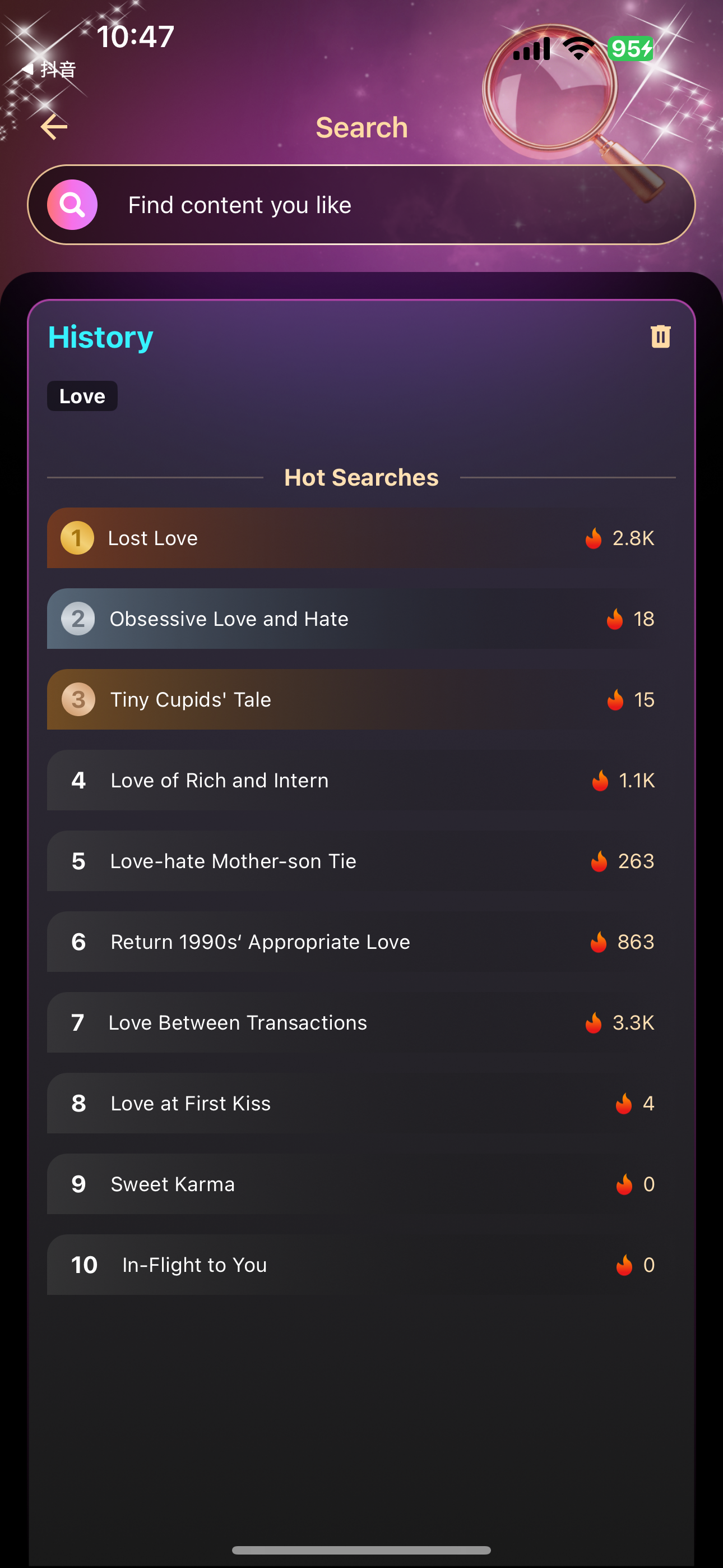Select the Love history tag
The width and height of the screenshot is (723, 1568).
click(x=82, y=396)
